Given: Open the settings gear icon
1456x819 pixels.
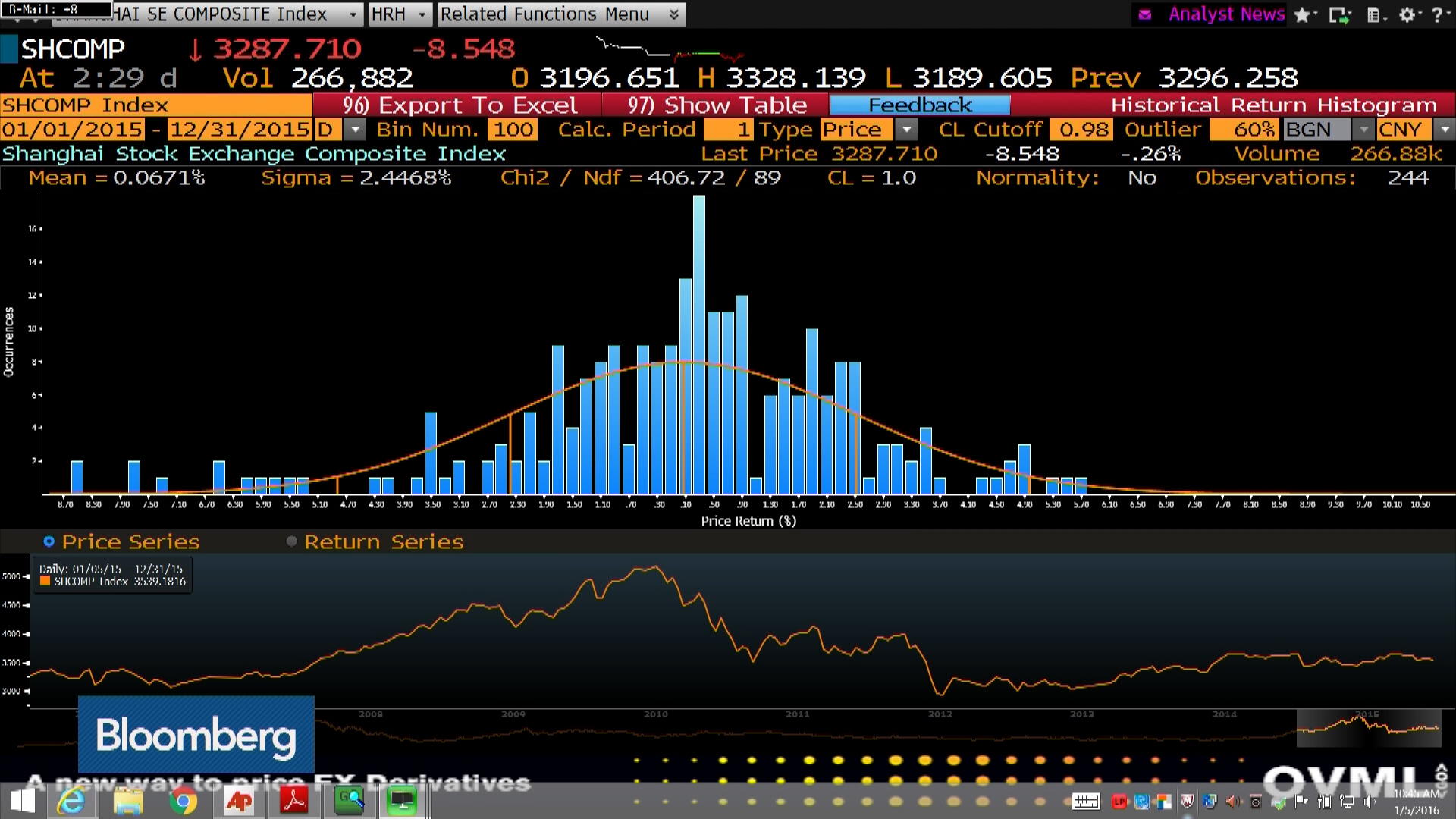Looking at the screenshot, I should click(1409, 14).
